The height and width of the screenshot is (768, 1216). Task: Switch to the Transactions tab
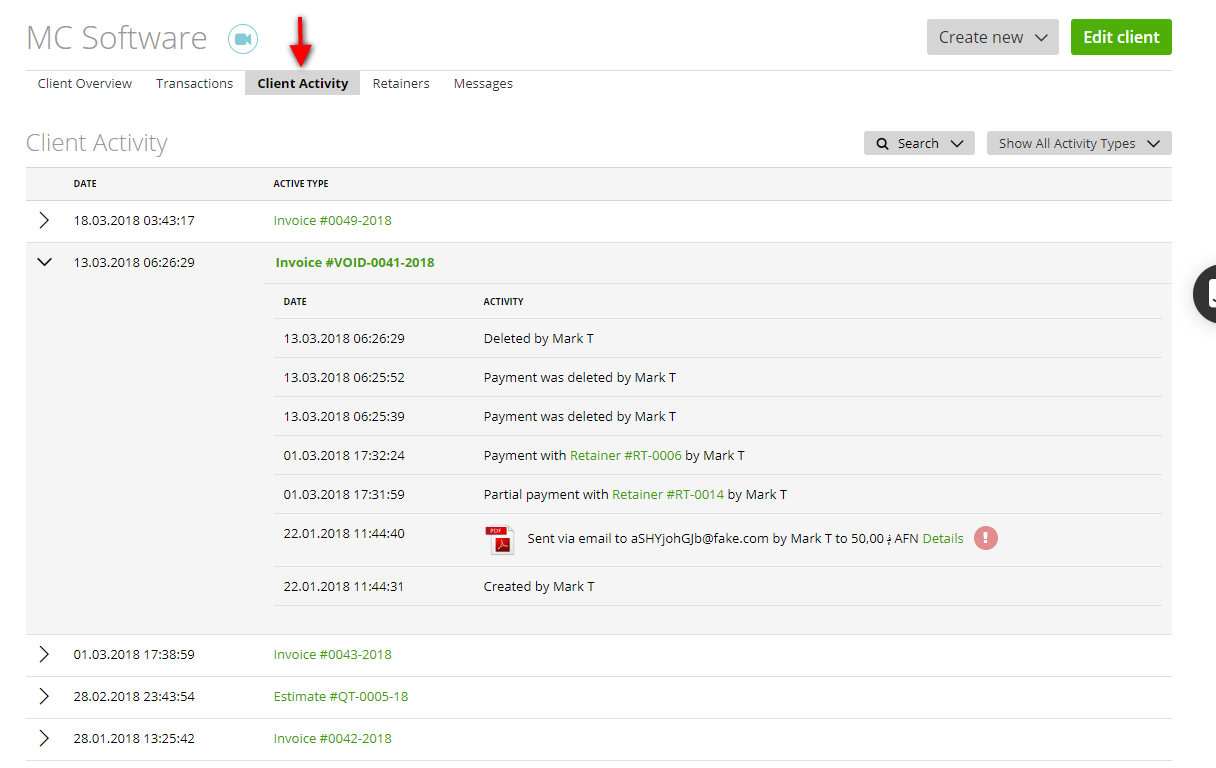(194, 83)
